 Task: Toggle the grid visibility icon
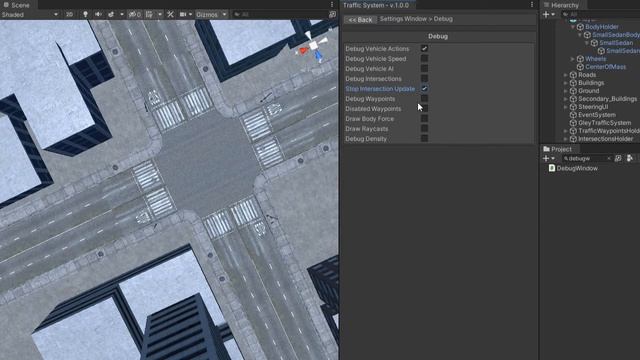coord(149,14)
